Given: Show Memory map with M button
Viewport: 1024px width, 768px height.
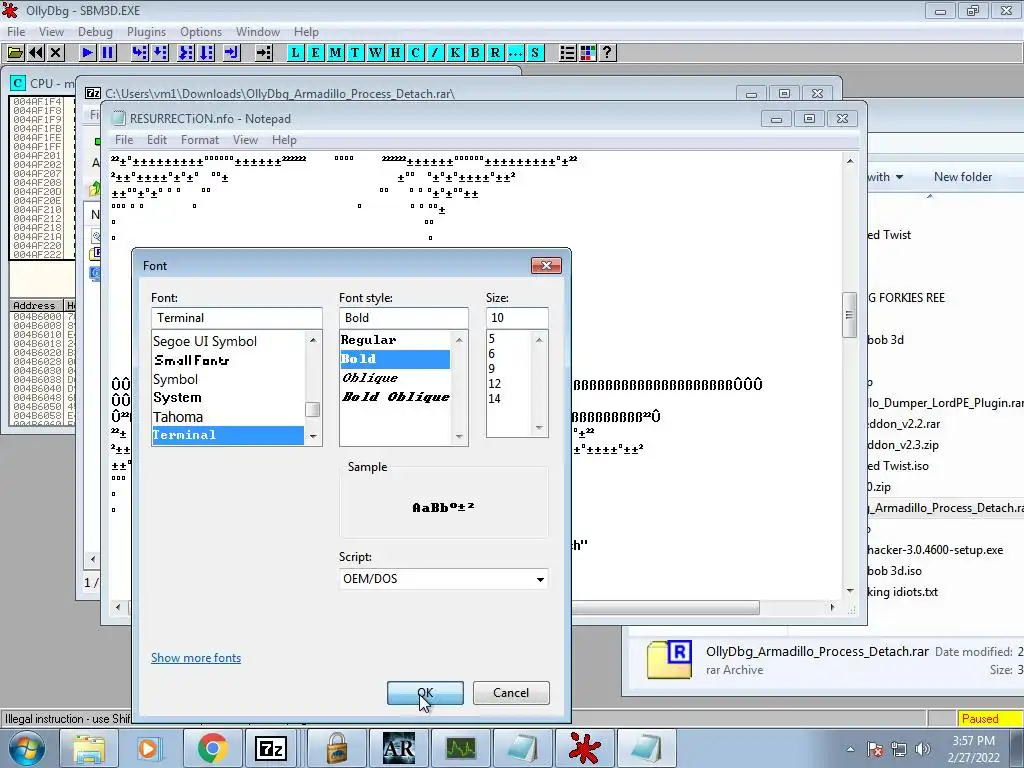Looking at the screenshot, I should click(336, 53).
